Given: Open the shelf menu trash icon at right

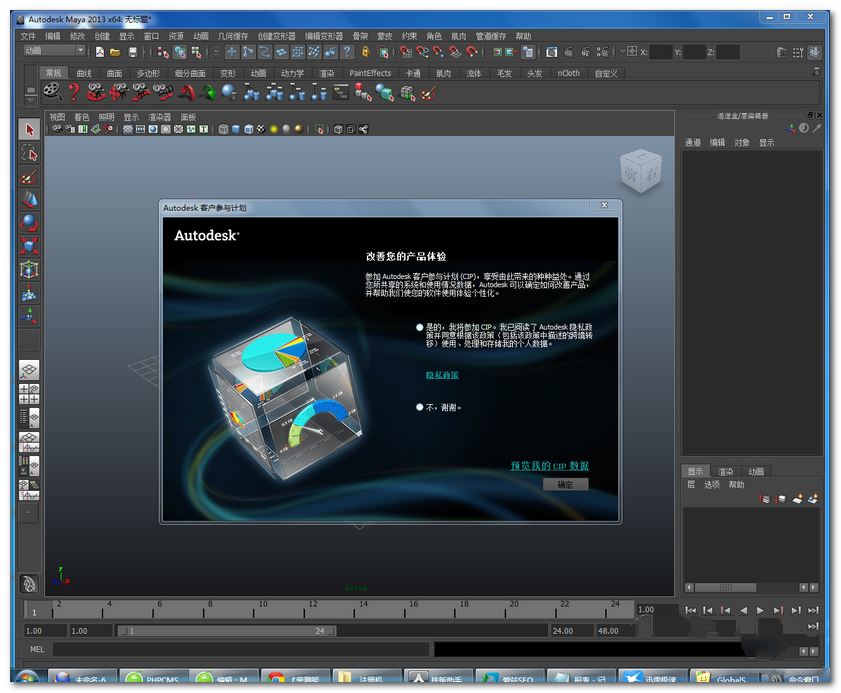Looking at the screenshot, I should (x=816, y=71).
